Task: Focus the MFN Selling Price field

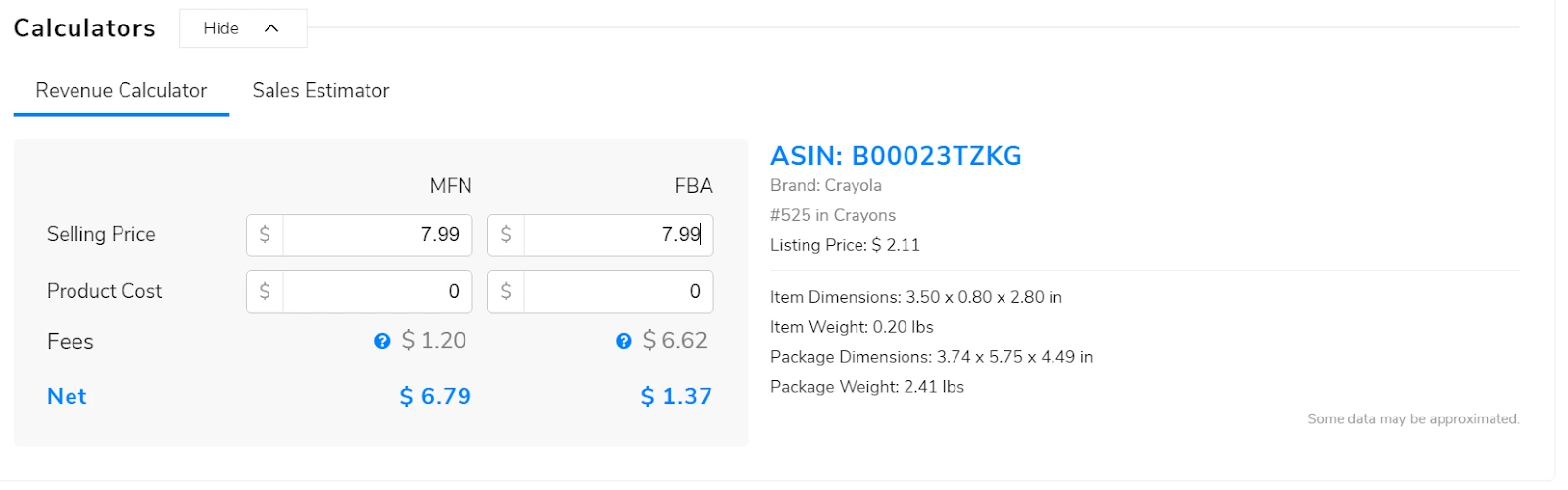Action: coord(377,235)
